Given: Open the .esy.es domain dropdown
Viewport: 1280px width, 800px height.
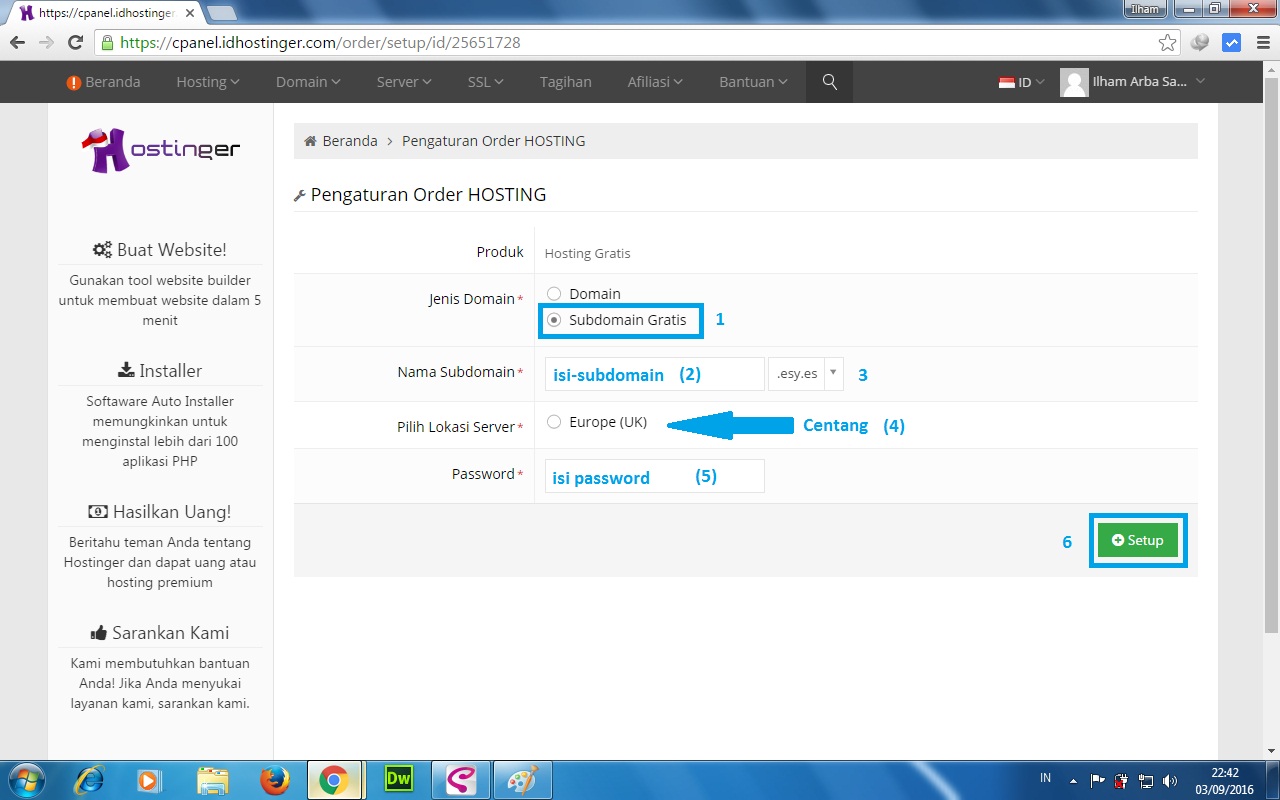Looking at the screenshot, I should tap(806, 374).
